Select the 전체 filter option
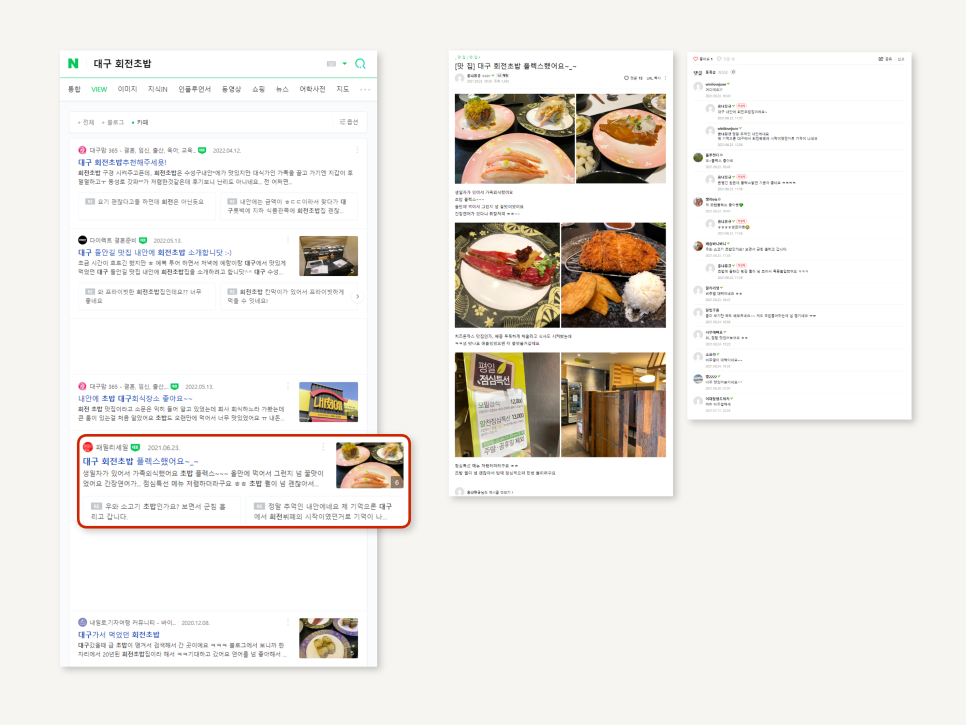 (86, 122)
